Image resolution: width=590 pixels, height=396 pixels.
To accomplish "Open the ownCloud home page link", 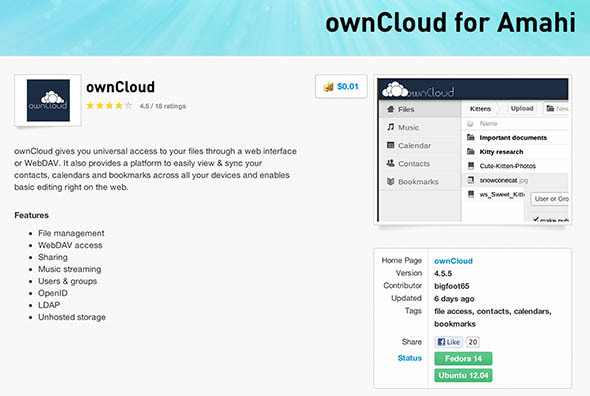I will tap(453, 261).
